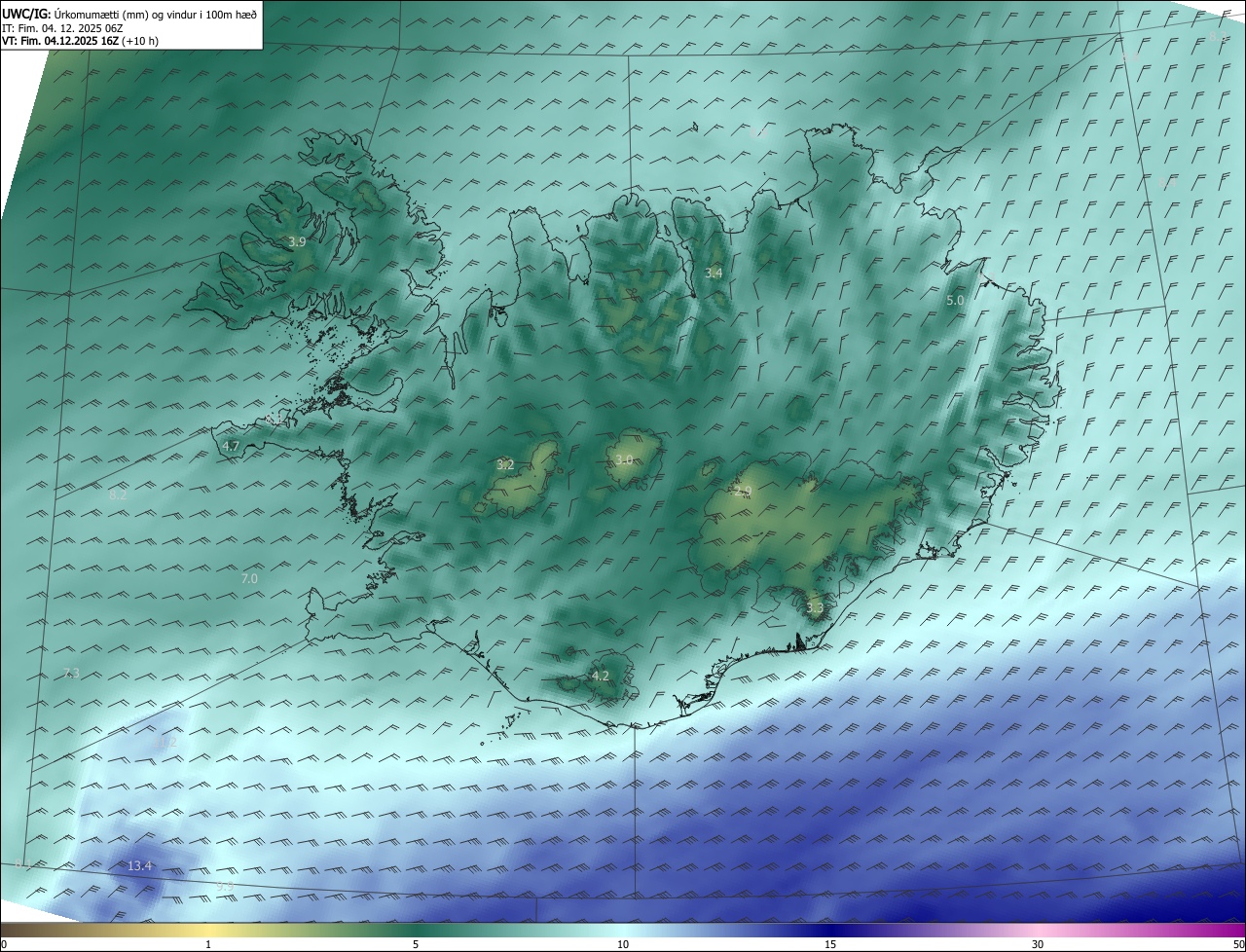This screenshot has width=1246, height=952.
Task: Select the 1 label on the color scale
Action: tap(208, 944)
